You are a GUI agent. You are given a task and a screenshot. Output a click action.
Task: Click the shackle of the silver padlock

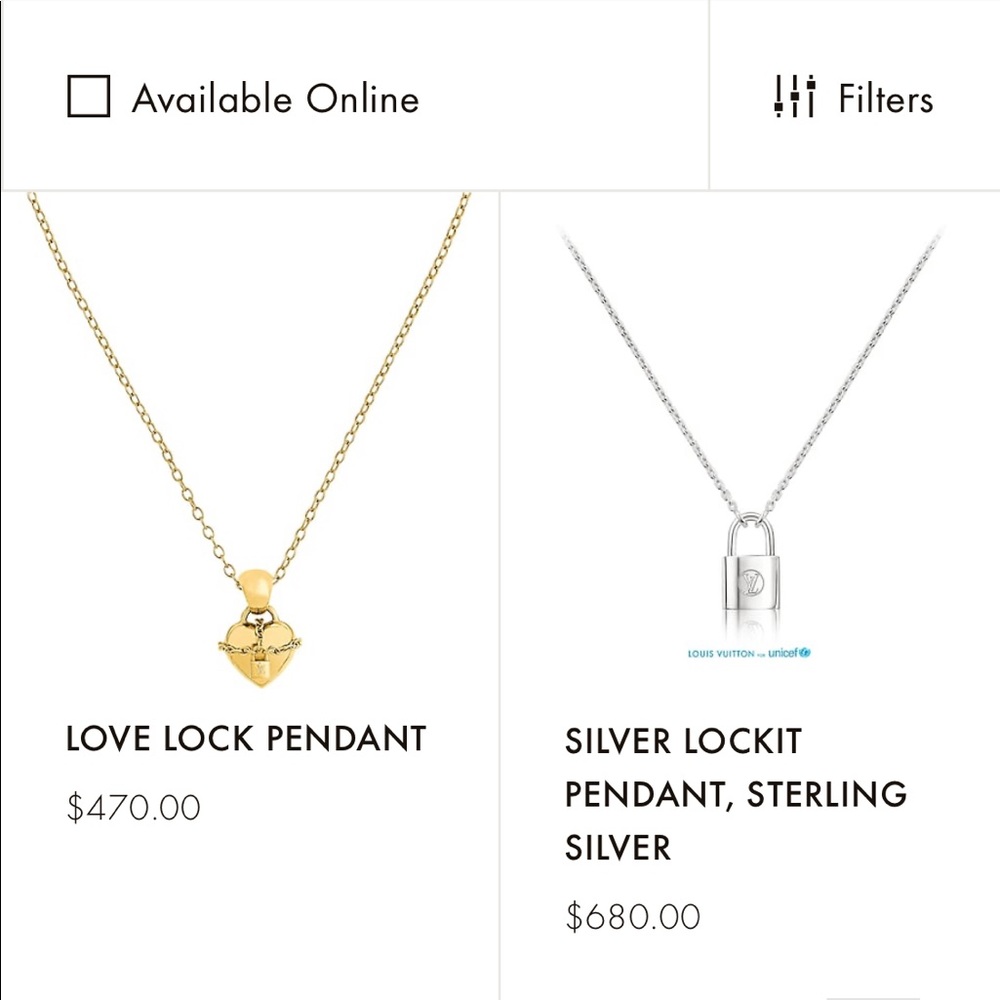(x=748, y=530)
